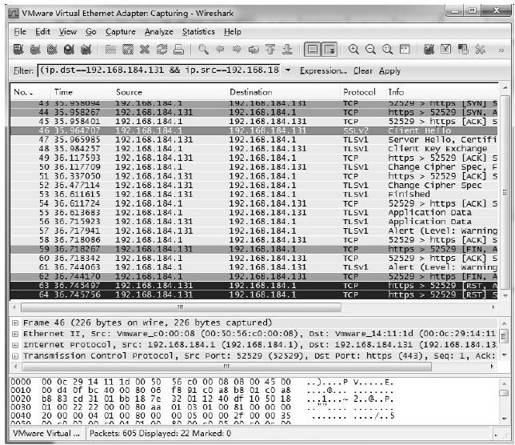Open a capture file icon
515x445 pixels.
[111, 50]
